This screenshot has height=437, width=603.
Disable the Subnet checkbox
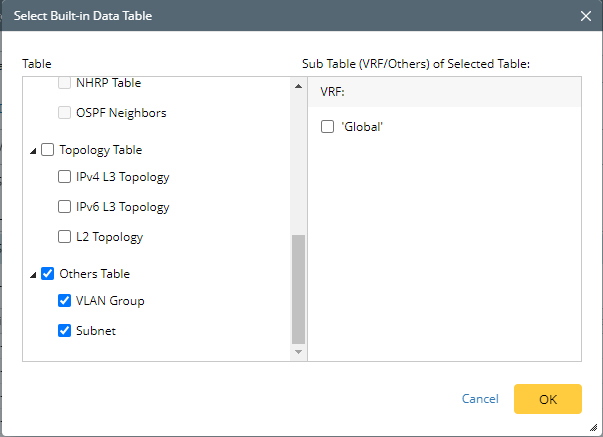pos(65,331)
